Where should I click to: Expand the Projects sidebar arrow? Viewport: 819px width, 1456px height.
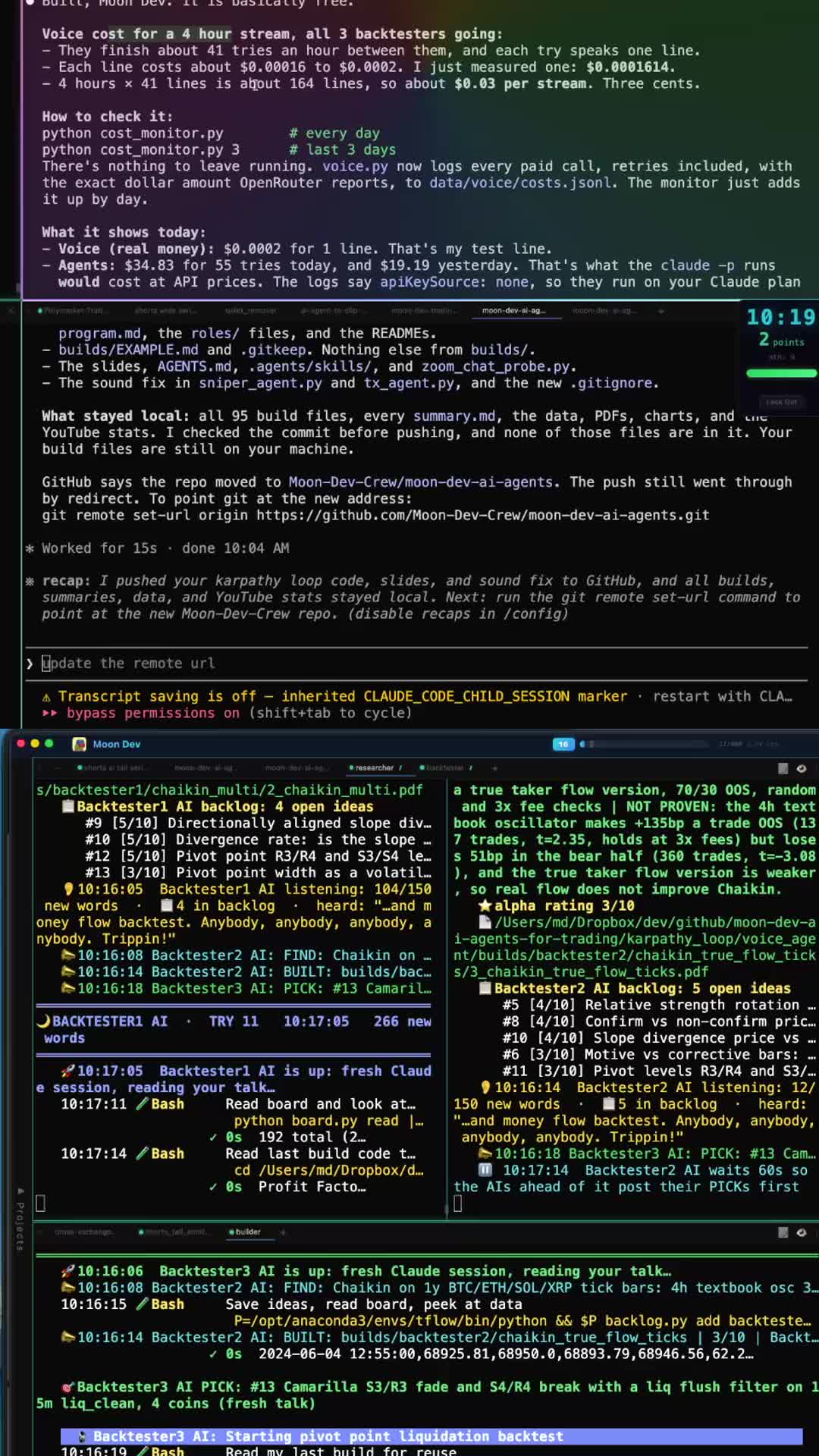coord(20,1191)
